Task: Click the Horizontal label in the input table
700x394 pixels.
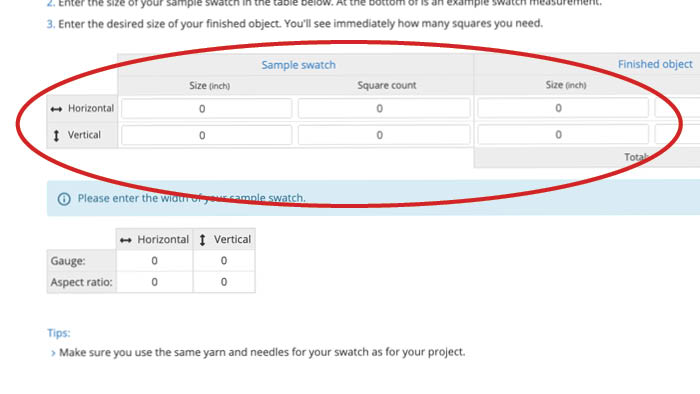Action: click(91, 108)
